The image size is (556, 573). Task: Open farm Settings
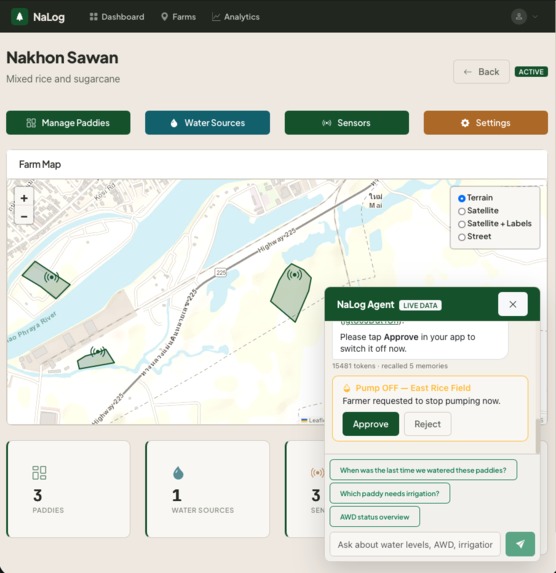pyautogui.click(x=485, y=123)
